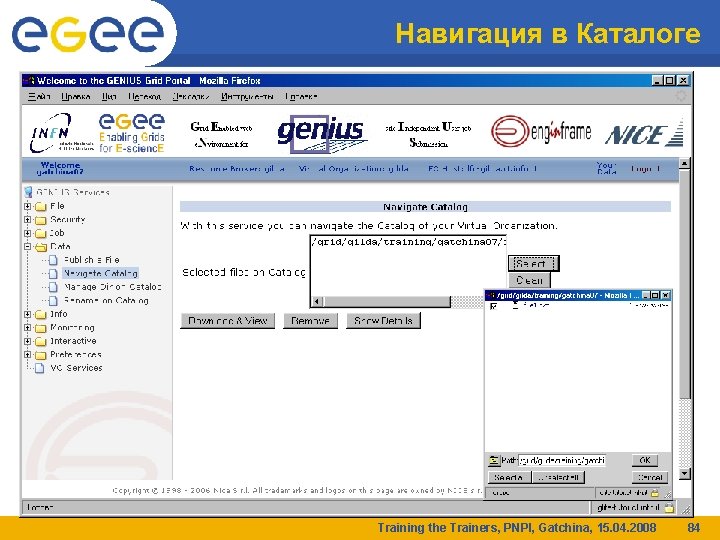Click the genius logo in the banner

click(321, 133)
